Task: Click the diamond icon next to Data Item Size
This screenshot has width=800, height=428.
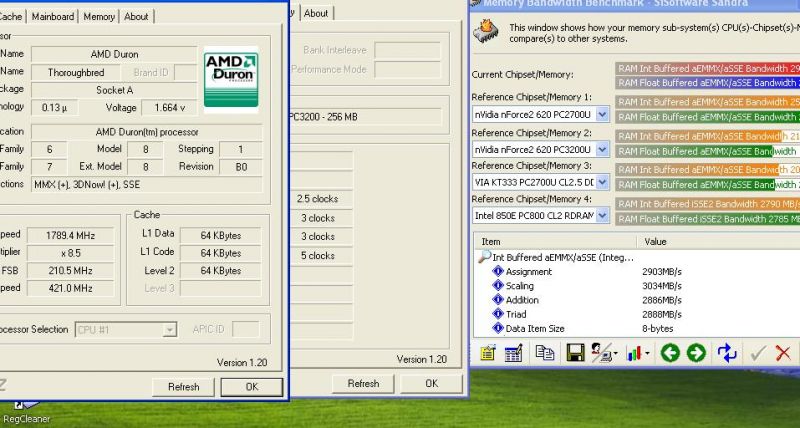Action: (x=498, y=328)
